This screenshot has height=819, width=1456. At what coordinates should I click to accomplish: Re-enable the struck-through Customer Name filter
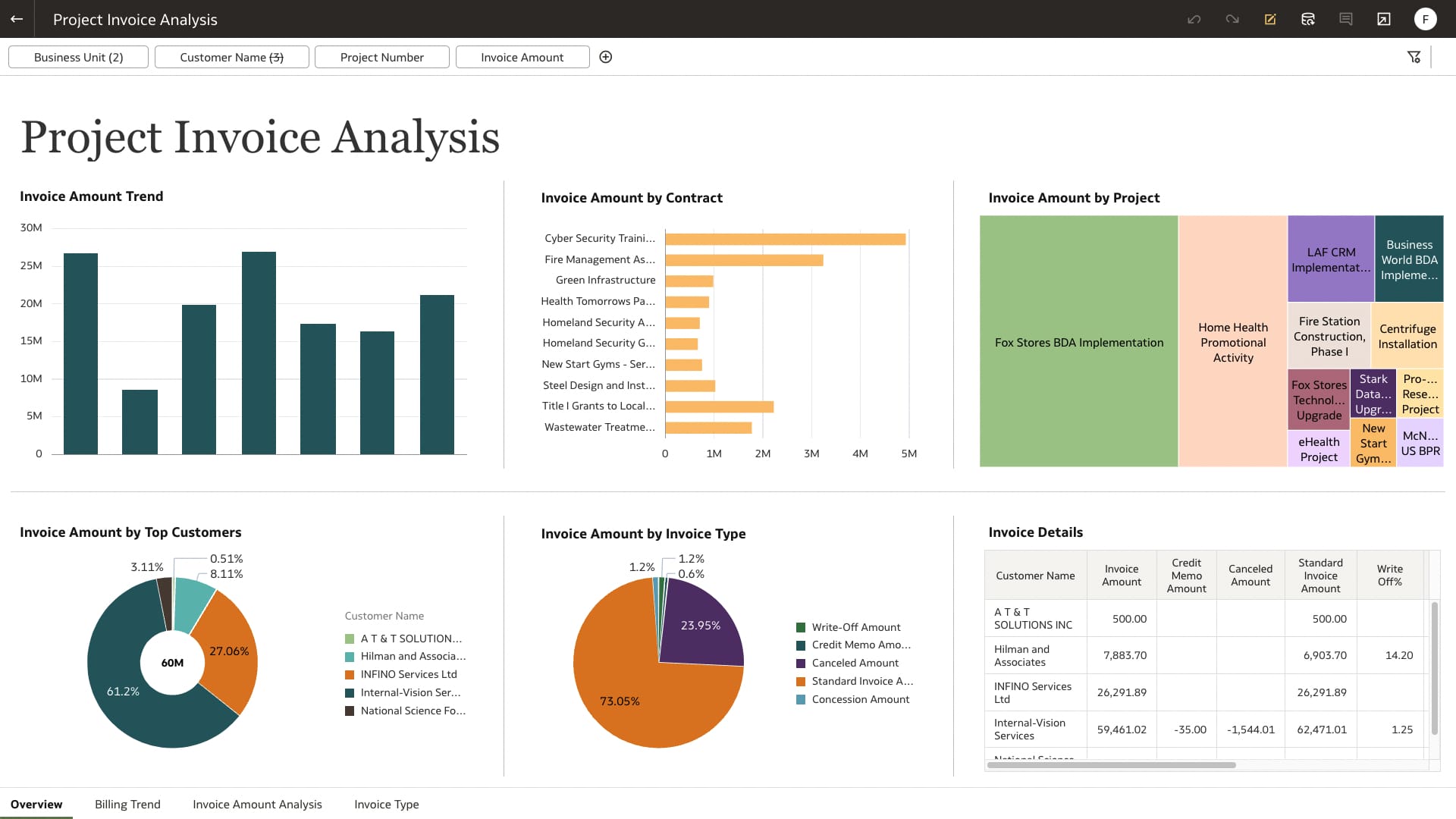coord(231,57)
